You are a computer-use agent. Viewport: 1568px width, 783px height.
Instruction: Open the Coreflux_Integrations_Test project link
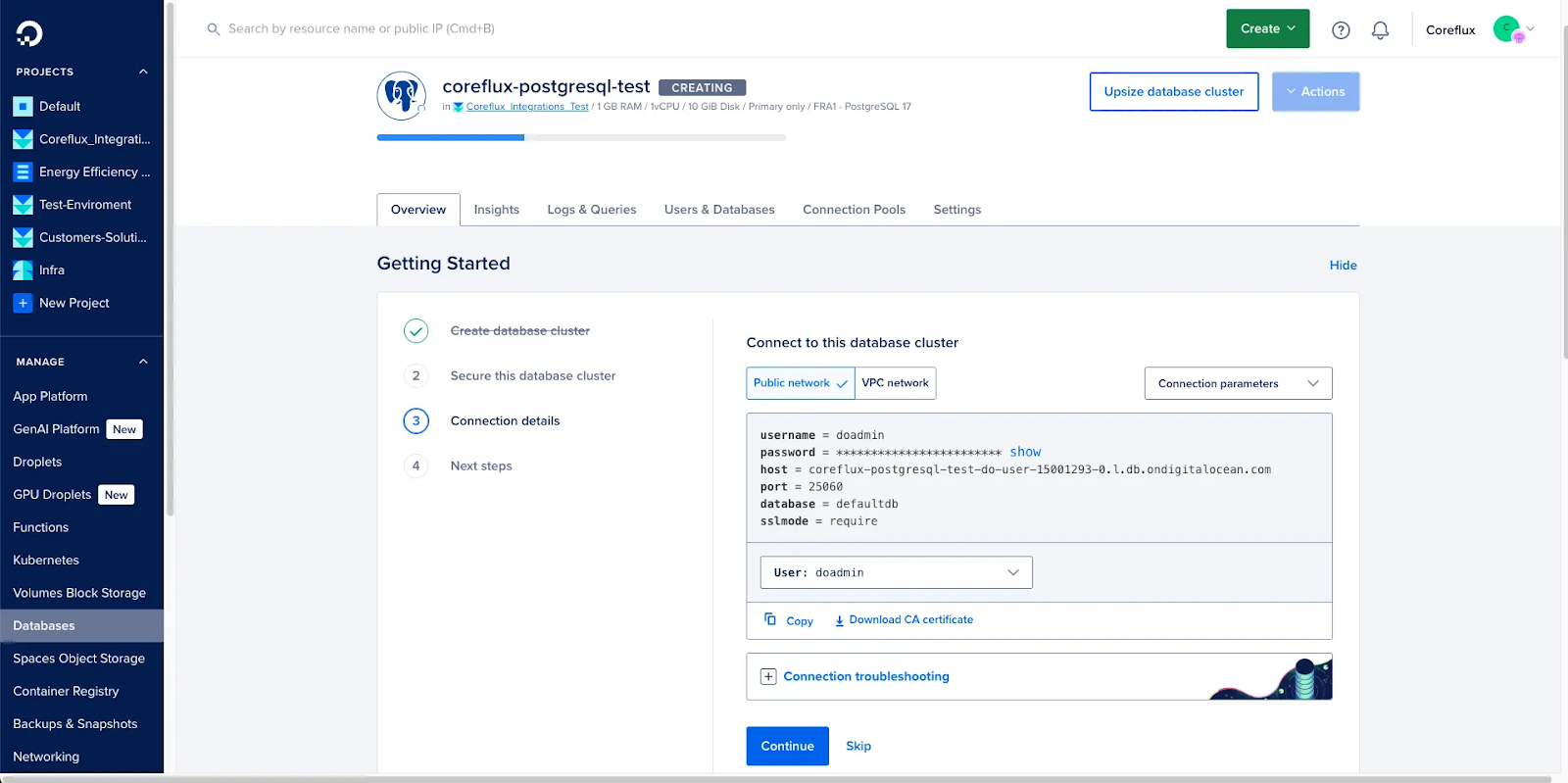click(527, 107)
